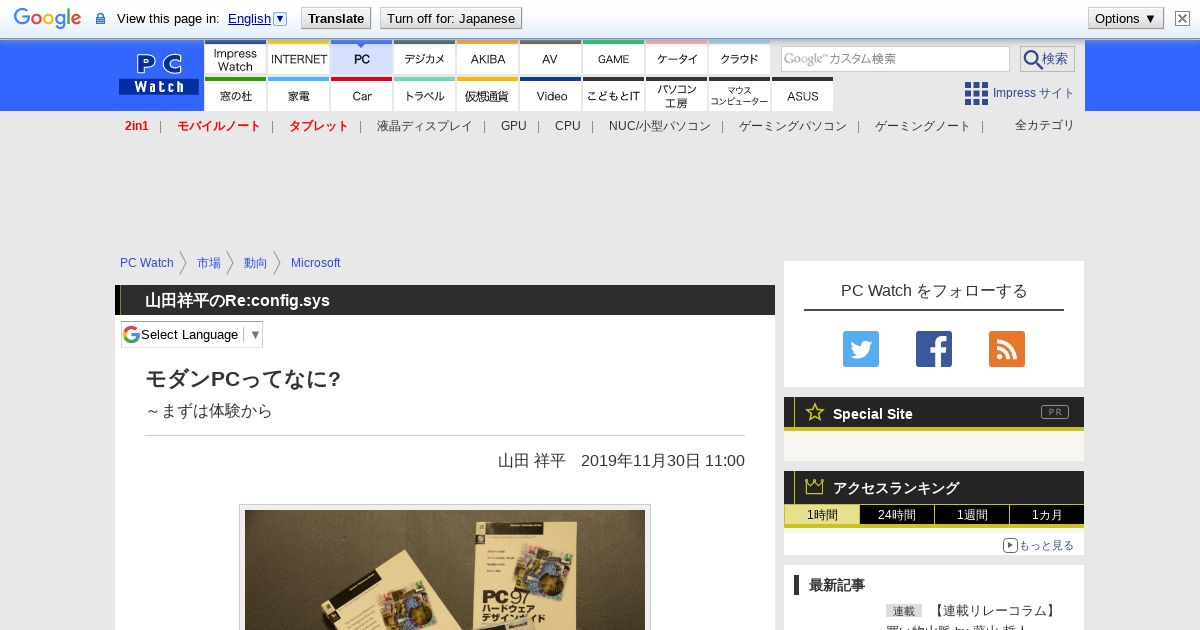Open the 2in1 category link

pos(137,126)
